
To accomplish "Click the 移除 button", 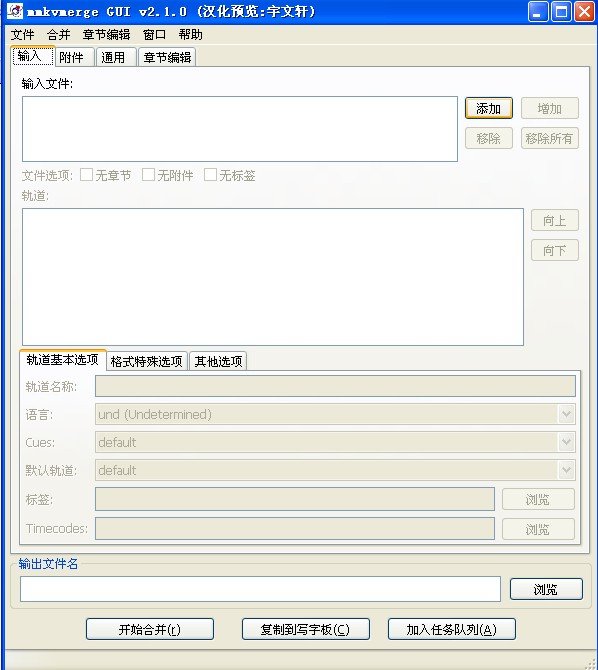I will 489,138.
